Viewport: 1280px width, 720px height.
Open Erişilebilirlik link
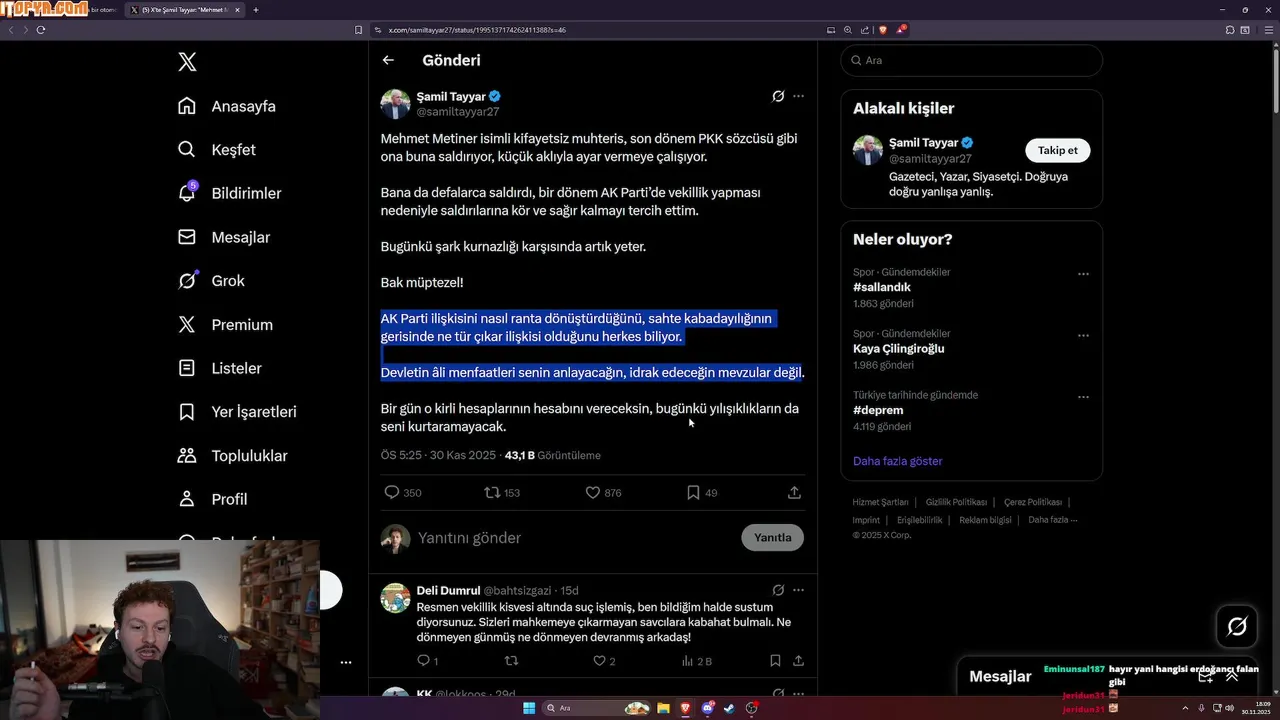click(920, 520)
